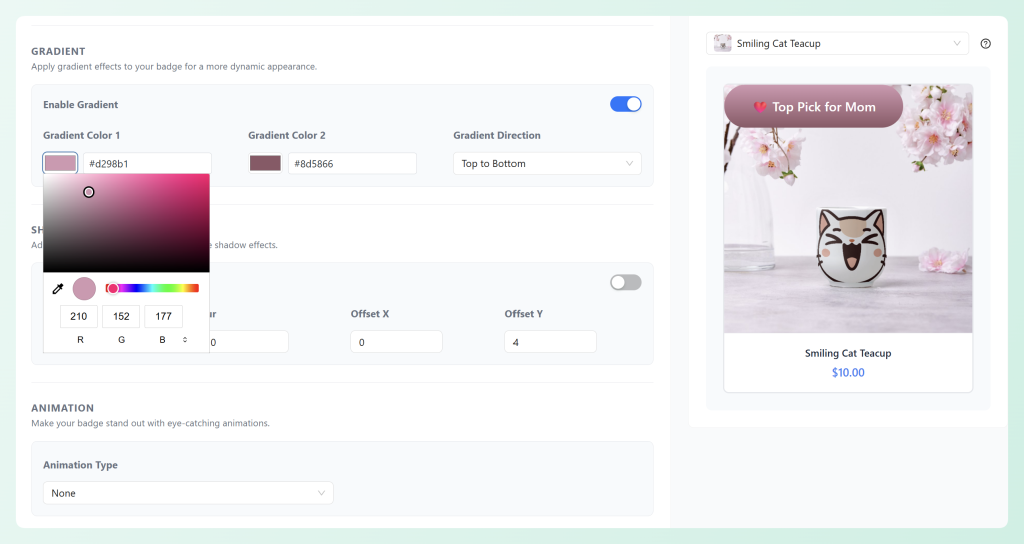Turn on the shadow toggle switch
Screen dimensions: 1024x544
pyautogui.click(x=626, y=283)
